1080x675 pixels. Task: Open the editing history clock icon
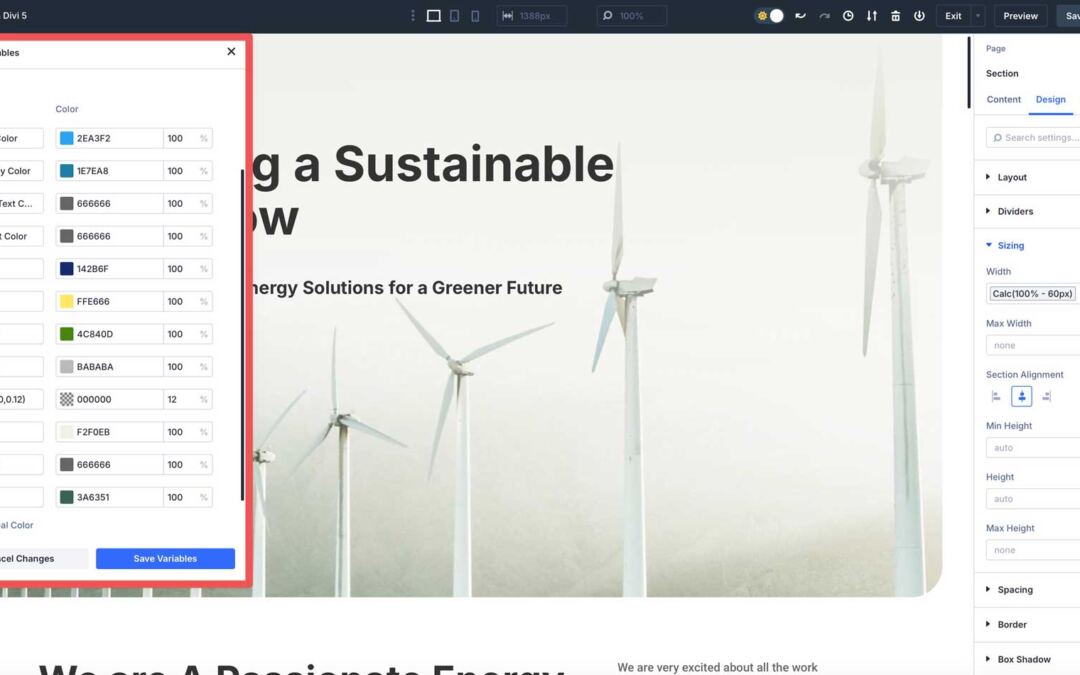847,15
